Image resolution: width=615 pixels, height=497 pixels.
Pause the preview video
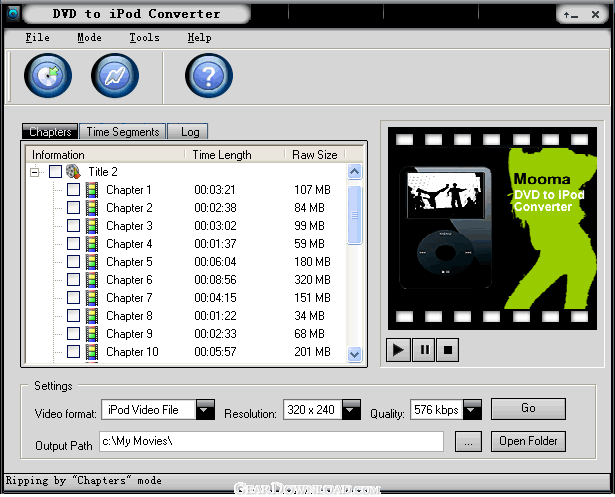click(x=424, y=350)
